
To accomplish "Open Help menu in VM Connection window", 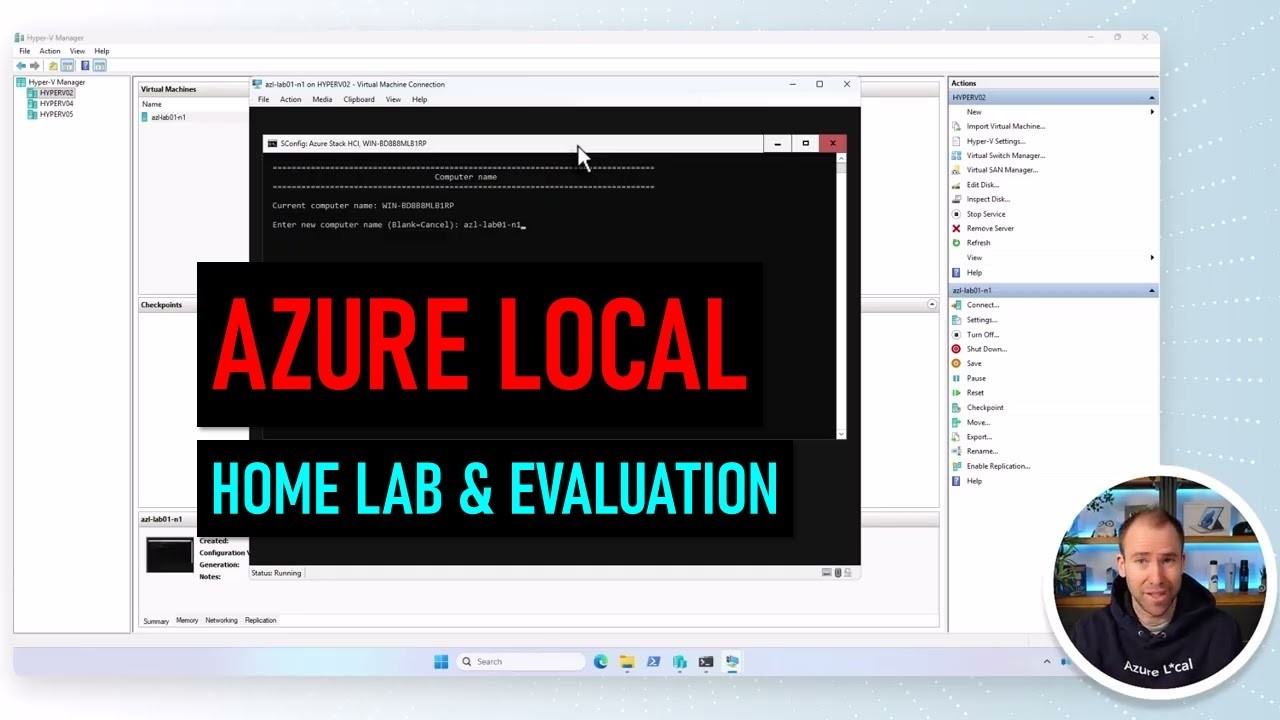I will [420, 99].
